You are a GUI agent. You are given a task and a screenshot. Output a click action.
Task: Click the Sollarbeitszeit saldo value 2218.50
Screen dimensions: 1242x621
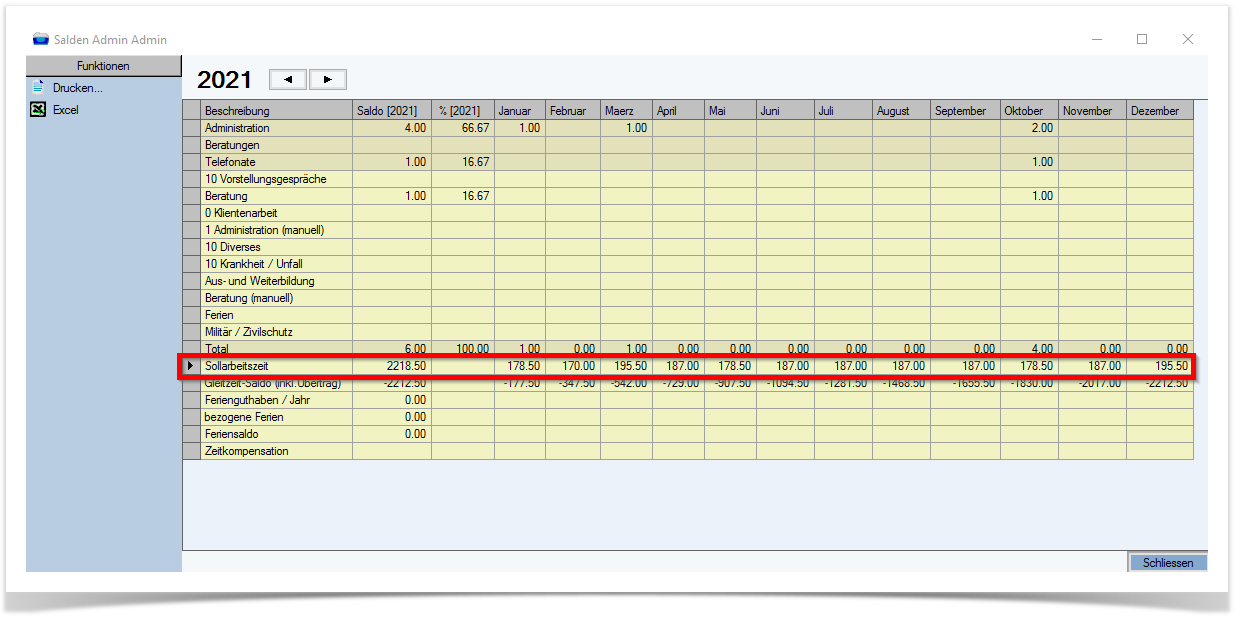click(406, 366)
